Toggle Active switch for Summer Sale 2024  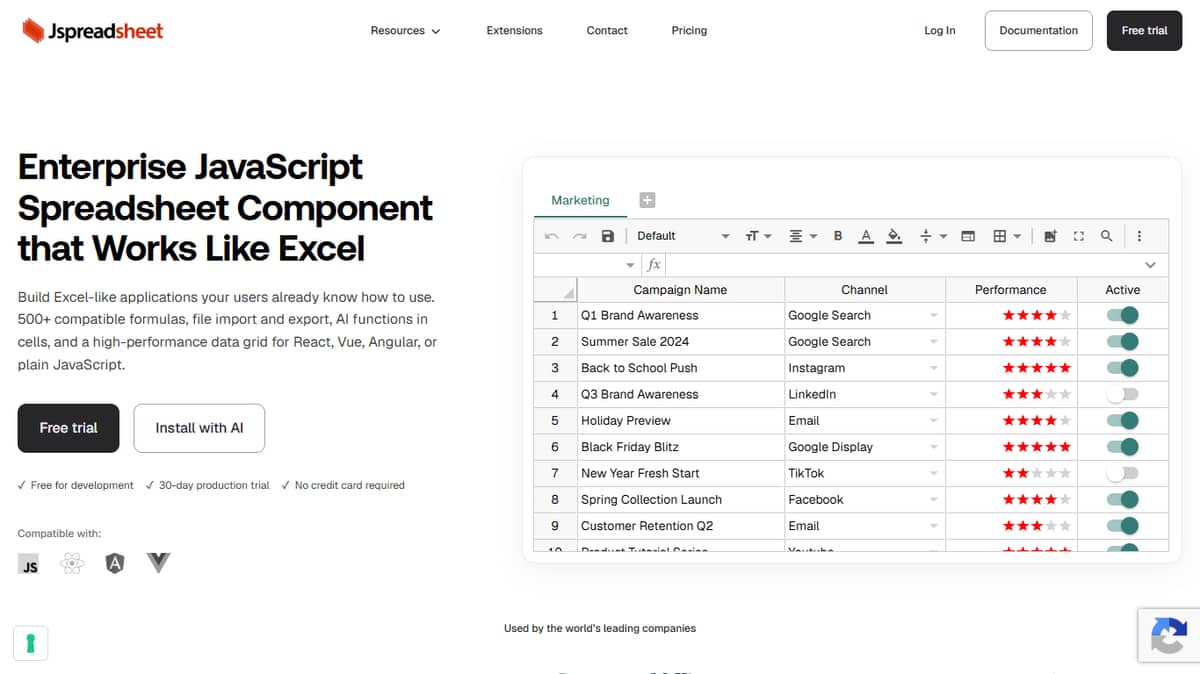click(x=1123, y=341)
